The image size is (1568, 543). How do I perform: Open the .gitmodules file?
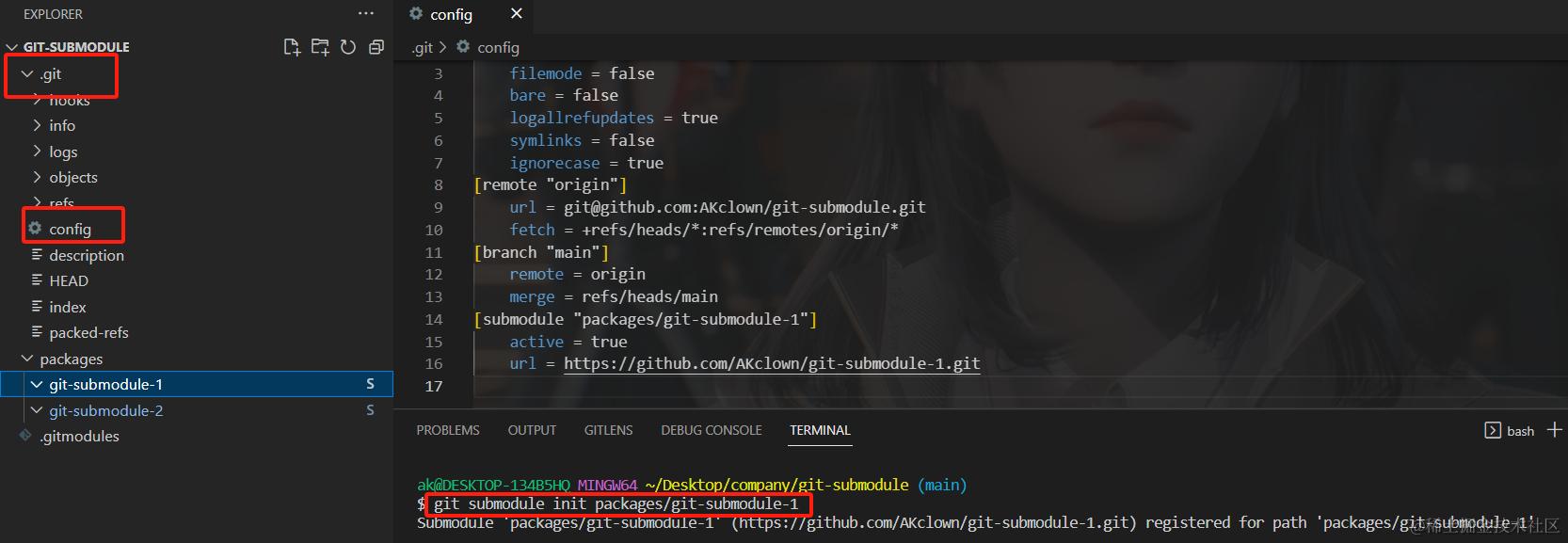click(x=80, y=436)
